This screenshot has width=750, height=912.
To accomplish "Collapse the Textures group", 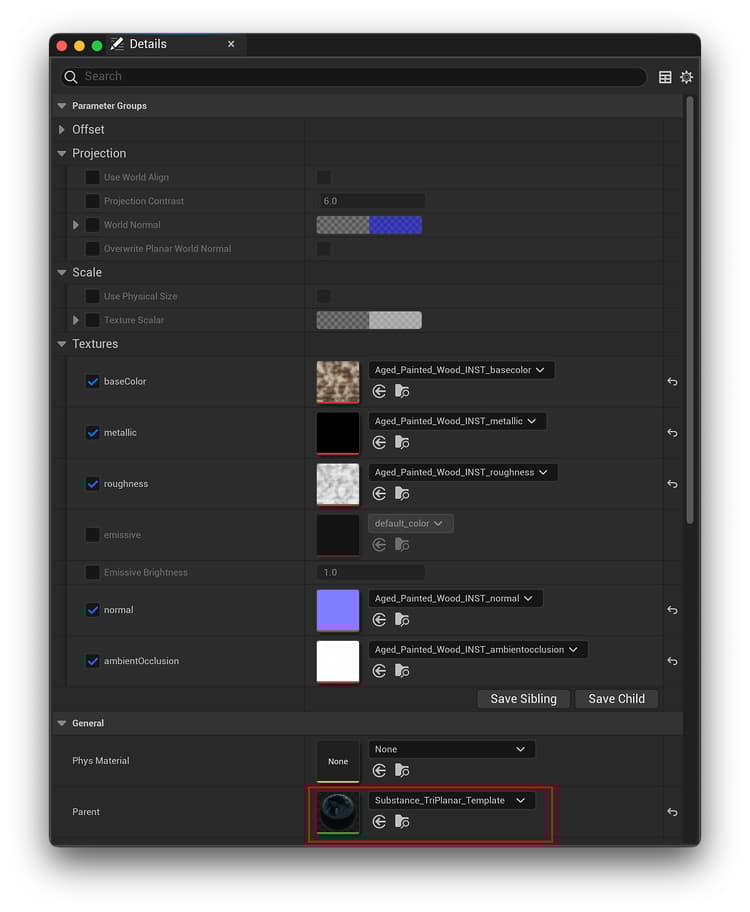I will (62, 344).
